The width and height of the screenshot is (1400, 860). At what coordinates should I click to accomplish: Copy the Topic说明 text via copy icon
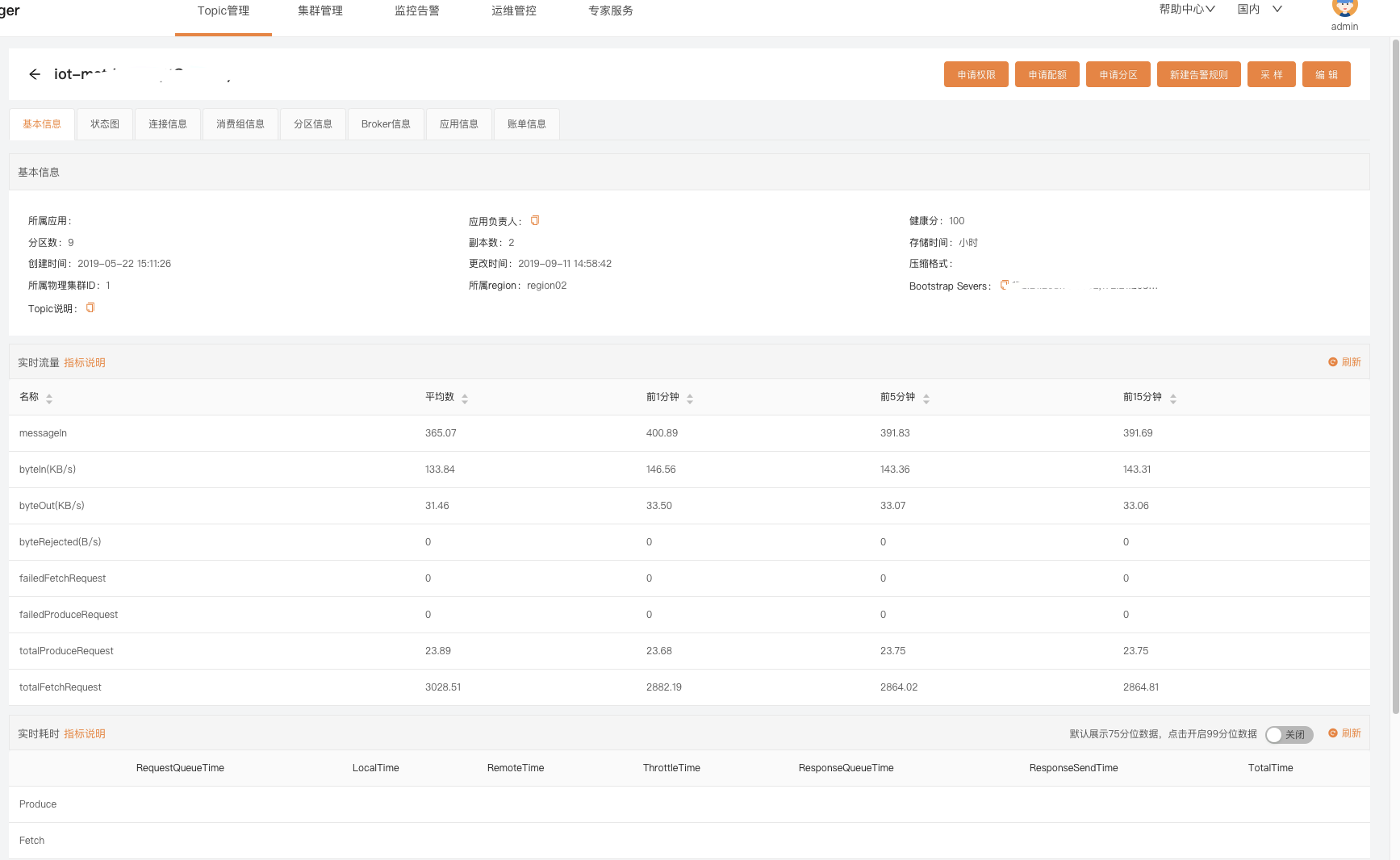click(x=90, y=307)
